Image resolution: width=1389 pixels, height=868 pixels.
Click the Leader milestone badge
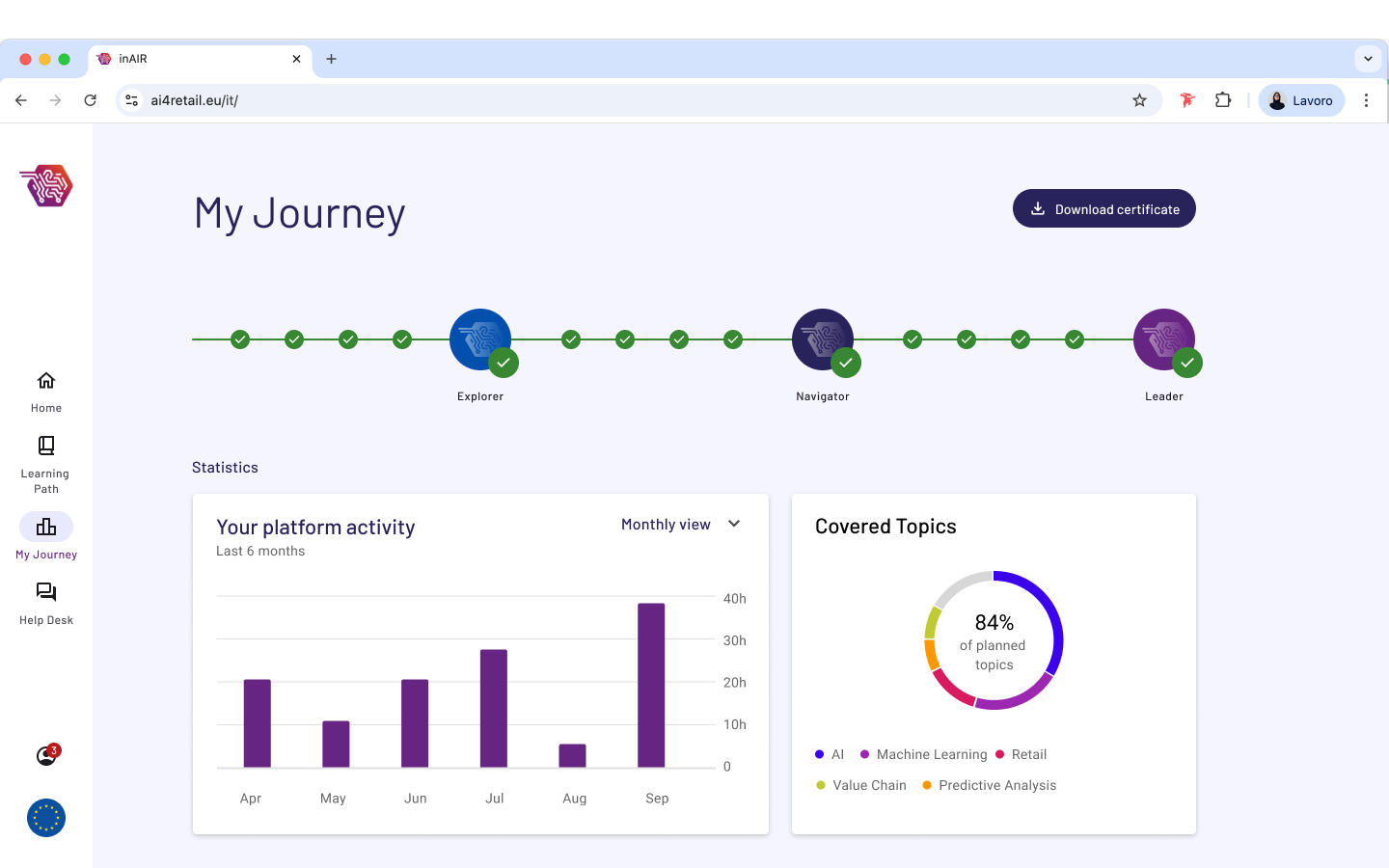tap(1163, 339)
